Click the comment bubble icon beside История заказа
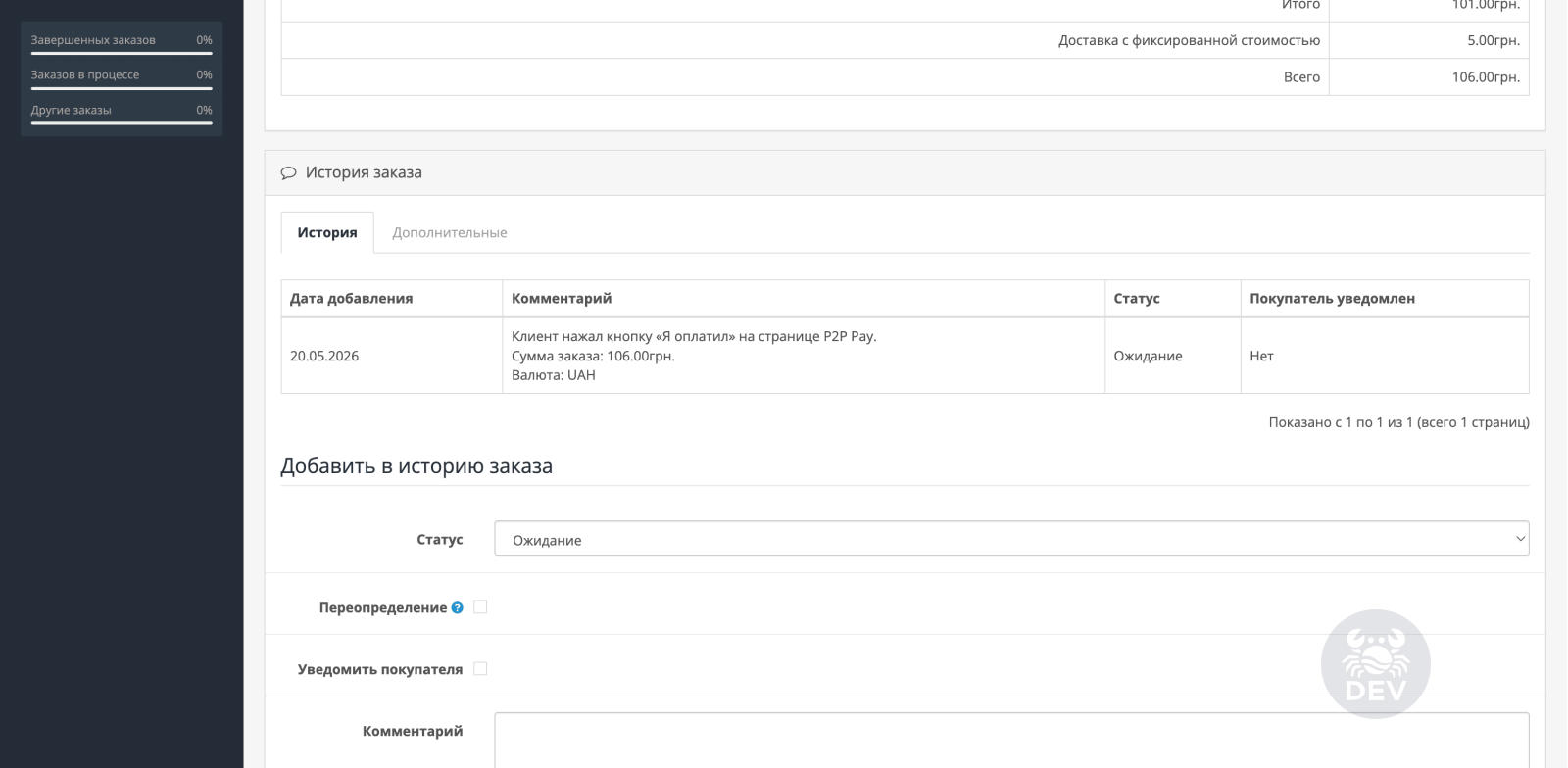 (288, 173)
